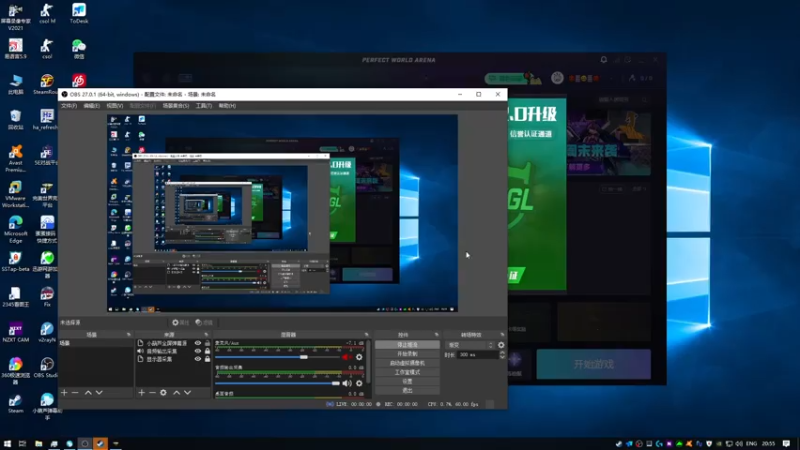This screenshot has width=800, height=450.
Task: Select the scene in Scenes list
Action: click(x=96, y=343)
